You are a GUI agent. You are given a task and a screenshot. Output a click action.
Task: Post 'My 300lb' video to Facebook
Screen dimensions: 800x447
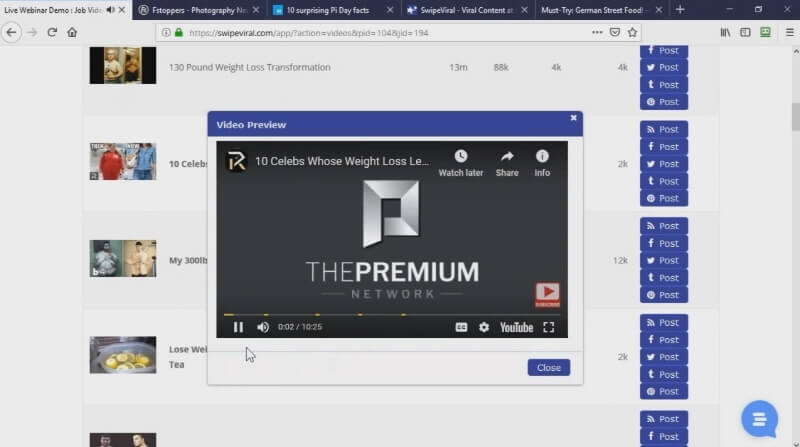[x=663, y=243]
